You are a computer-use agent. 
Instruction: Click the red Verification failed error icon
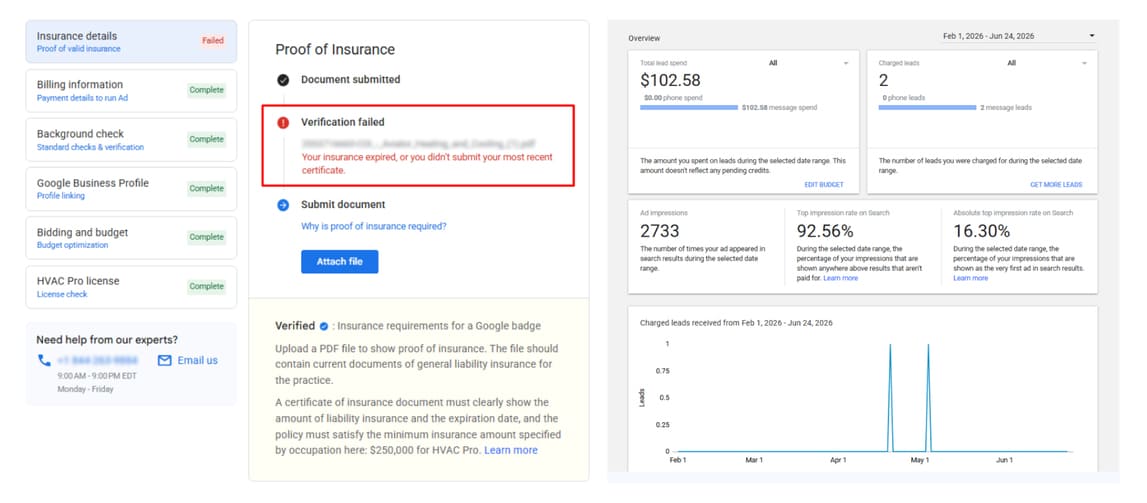(283, 123)
